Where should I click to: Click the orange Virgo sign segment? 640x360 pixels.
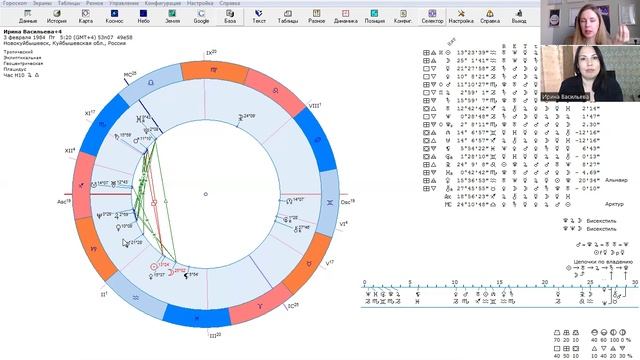213,70
